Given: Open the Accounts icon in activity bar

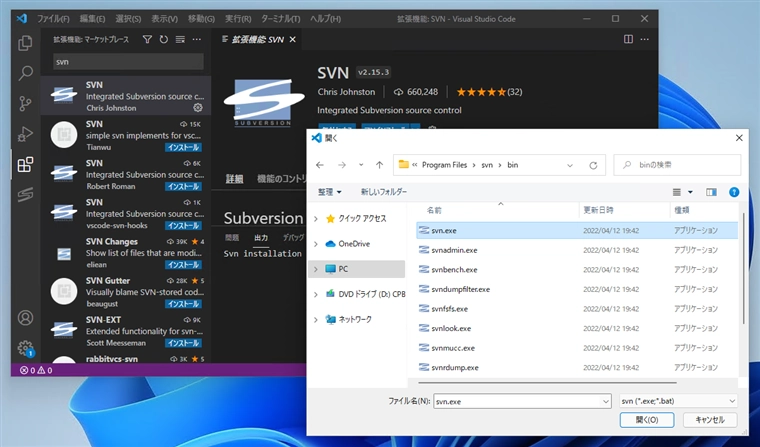Looking at the screenshot, I should (x=25, y=318).
